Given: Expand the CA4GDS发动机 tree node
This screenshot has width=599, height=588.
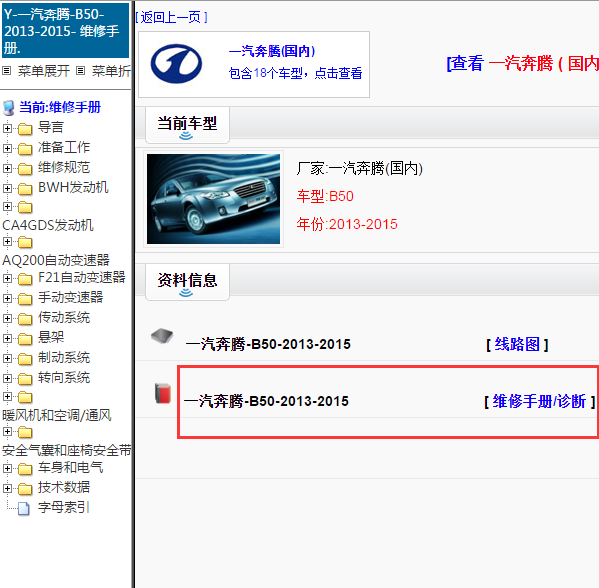Looking at the screenshot, I should (7, 207).
